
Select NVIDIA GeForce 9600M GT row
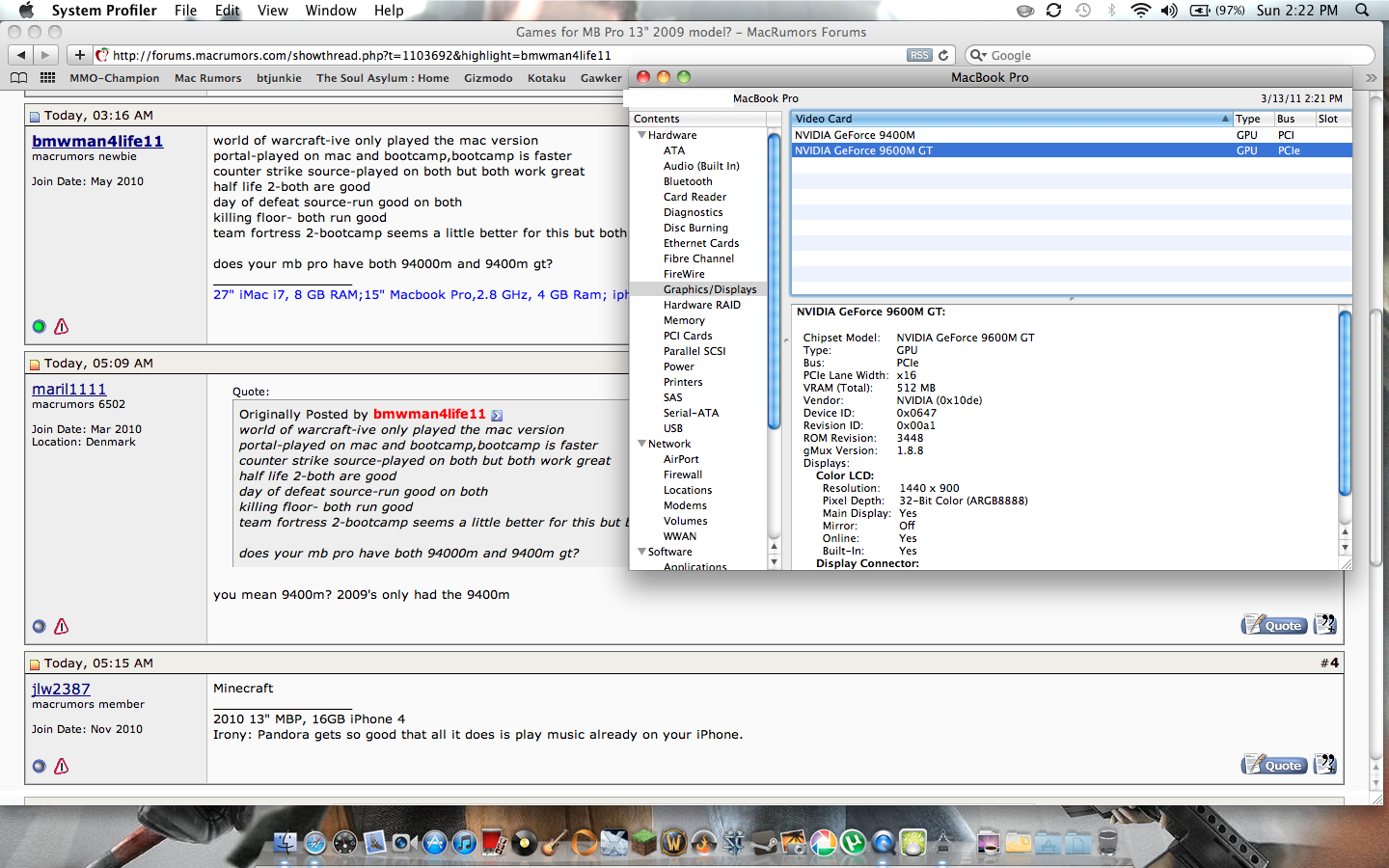point(1071,150)
